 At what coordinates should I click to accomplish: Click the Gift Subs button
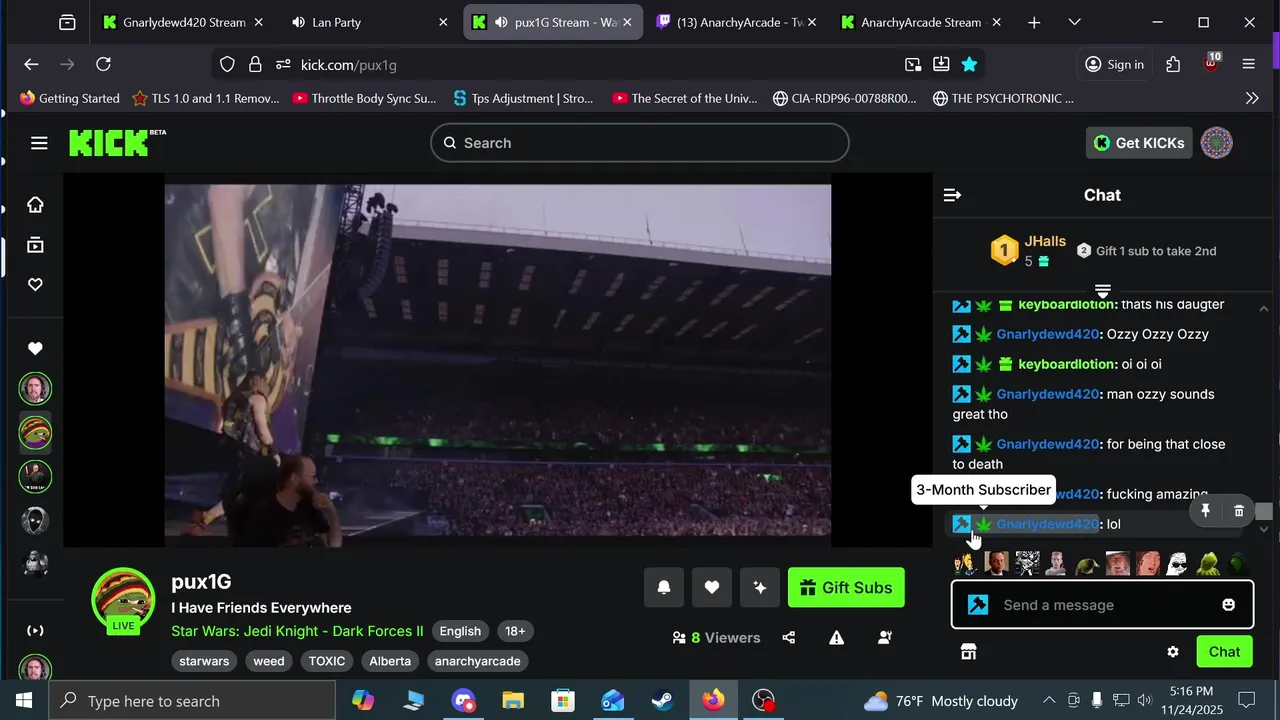point(846,588)
